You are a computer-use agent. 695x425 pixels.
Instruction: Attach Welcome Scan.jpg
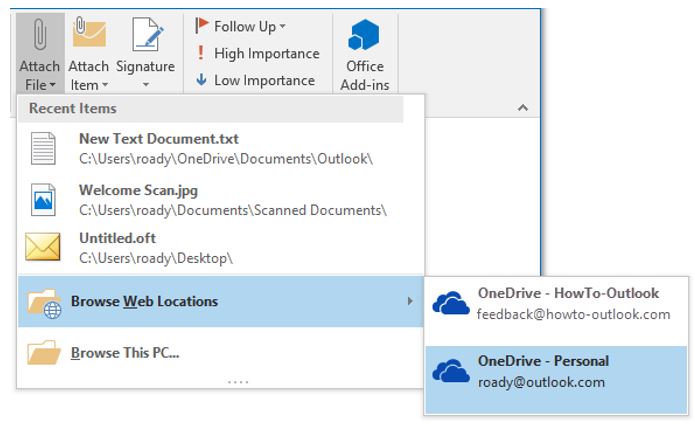pyautogui.click(x=221, y=200)
